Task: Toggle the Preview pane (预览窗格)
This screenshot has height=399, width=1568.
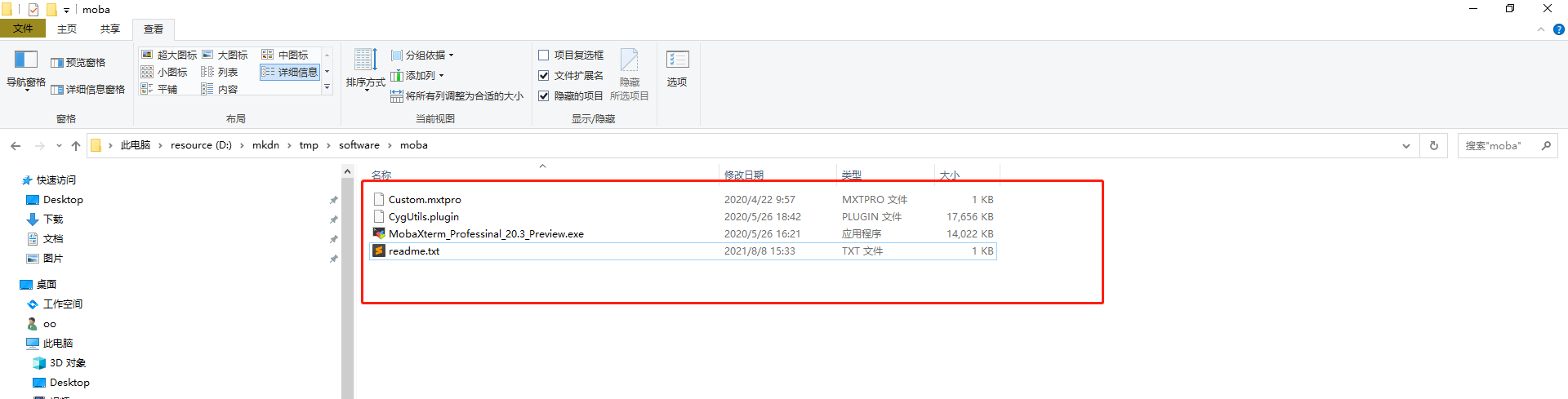Action: point(78,63)
